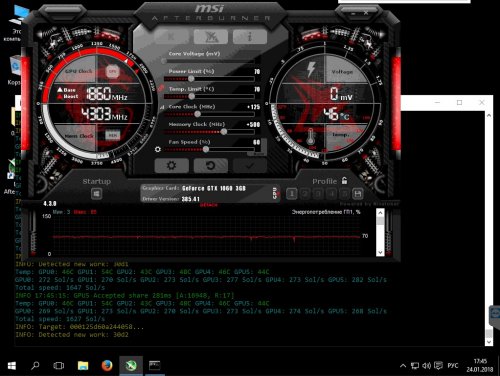Click the red Detach link
The width and height of the screenshot is (500, 376).
tap(209, 205)
